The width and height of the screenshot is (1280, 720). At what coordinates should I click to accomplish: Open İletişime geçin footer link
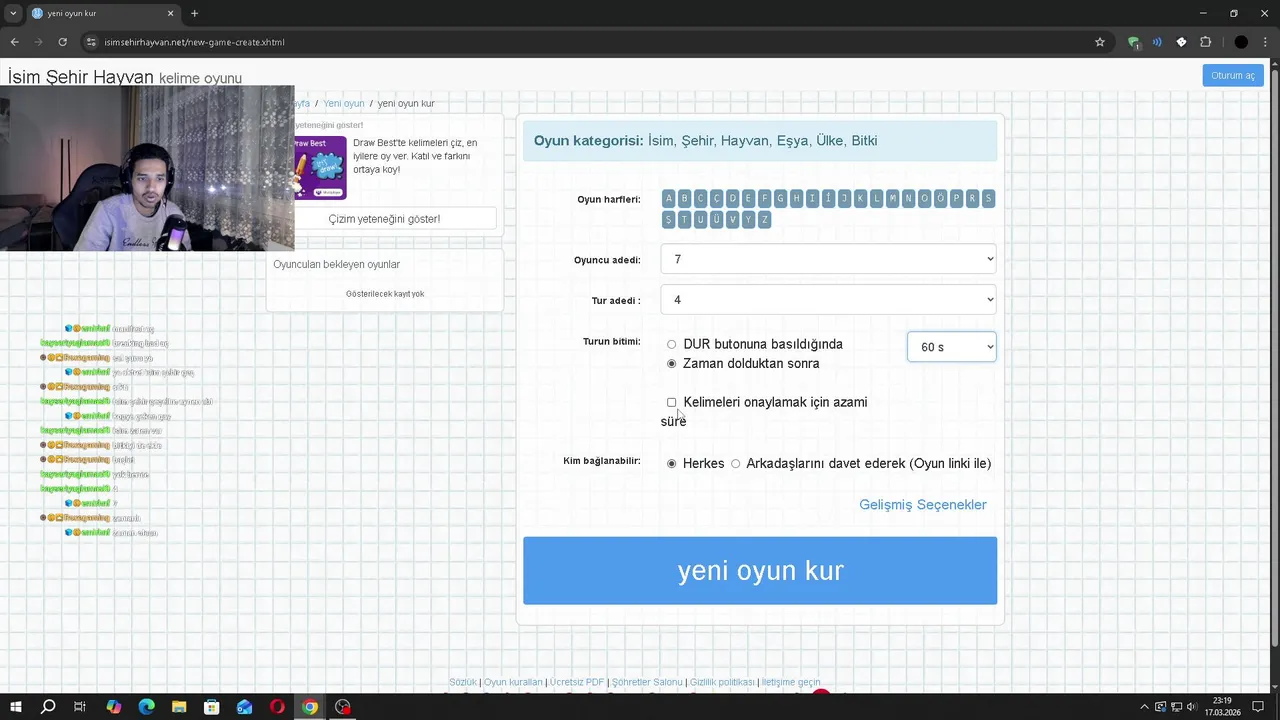[791, 682]
